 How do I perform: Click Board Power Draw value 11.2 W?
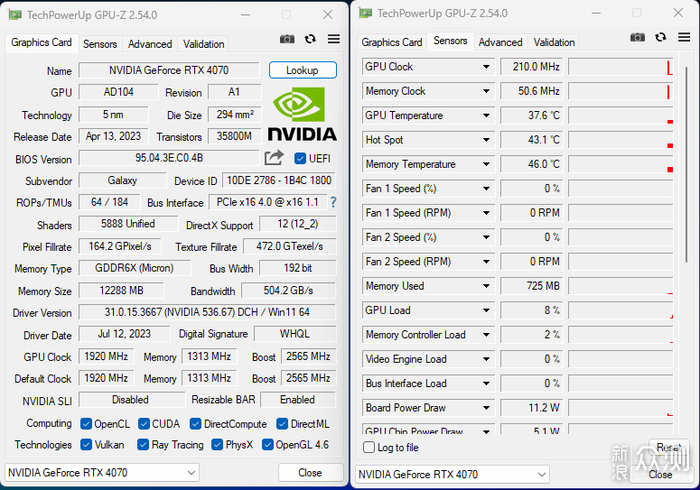531,408
